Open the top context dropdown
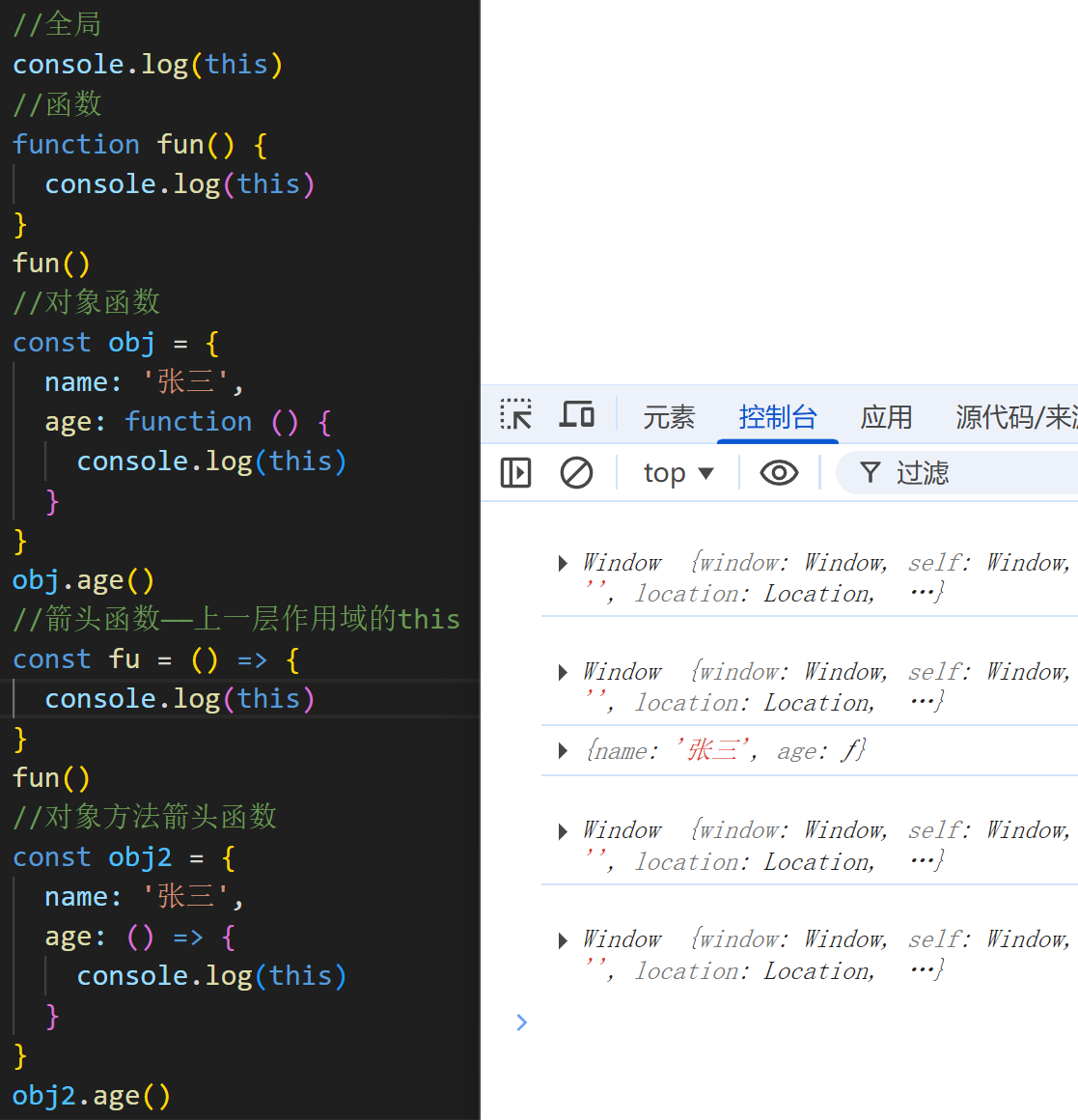This screenshot has height=1120, width=1078. click(x=678, y=473)
